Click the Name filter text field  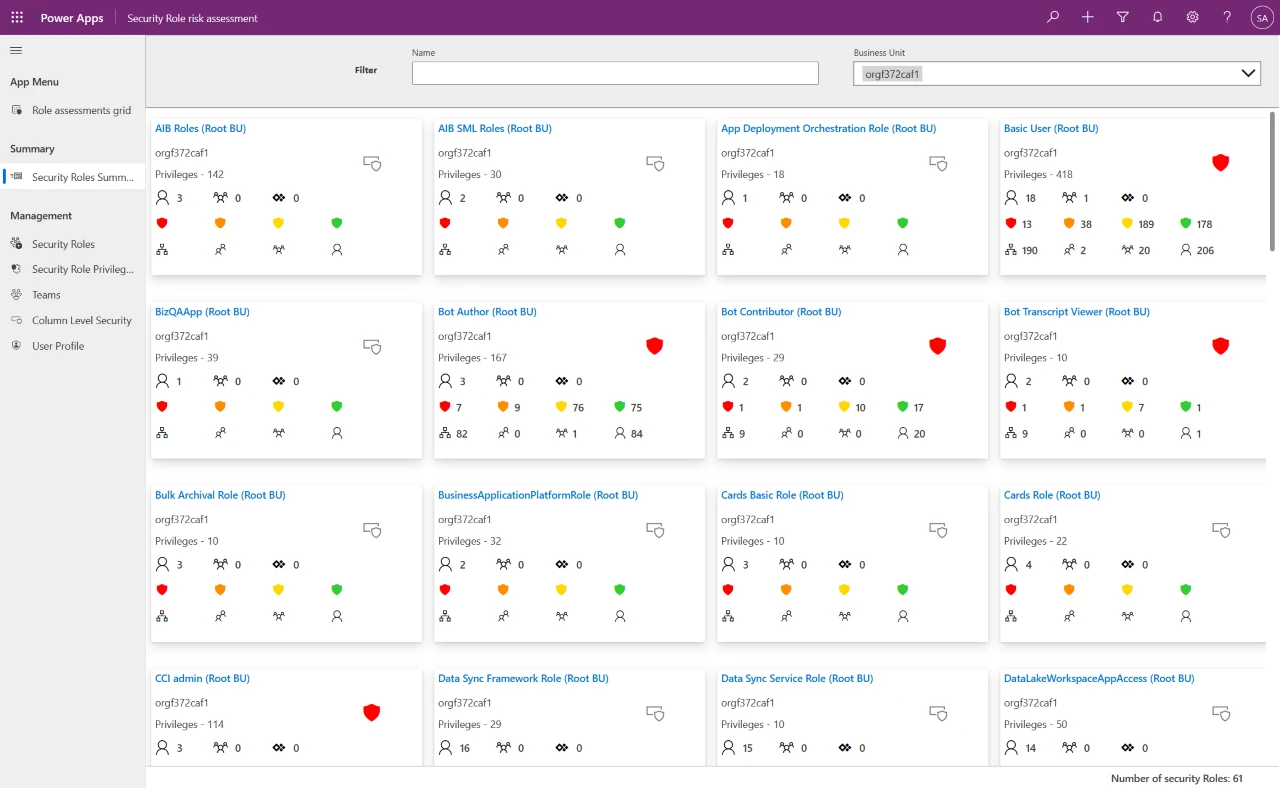point(615,73)
